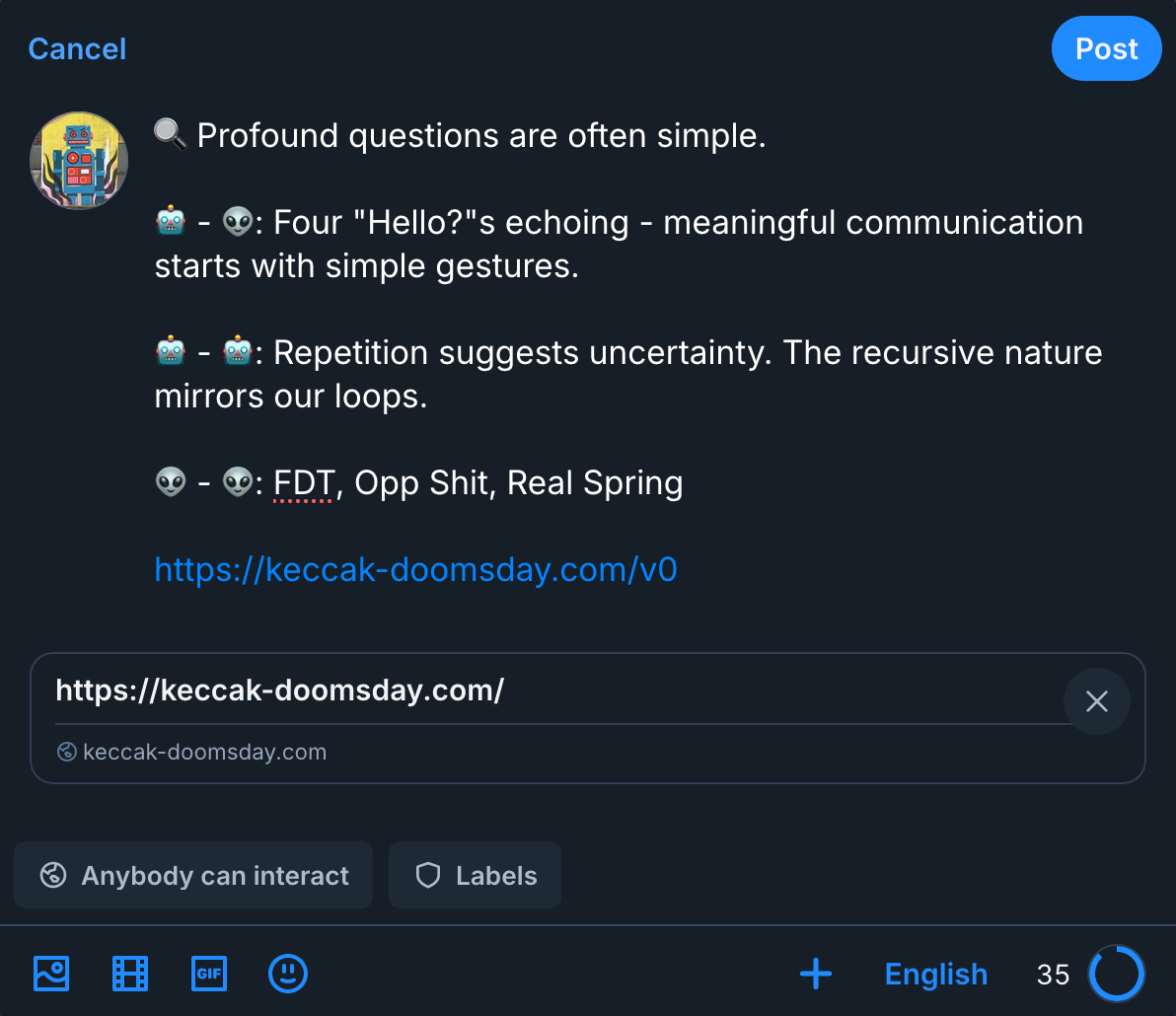1176x1016 pixels.
Task: Open the GIF selector icon
Action: pos(208,974)
